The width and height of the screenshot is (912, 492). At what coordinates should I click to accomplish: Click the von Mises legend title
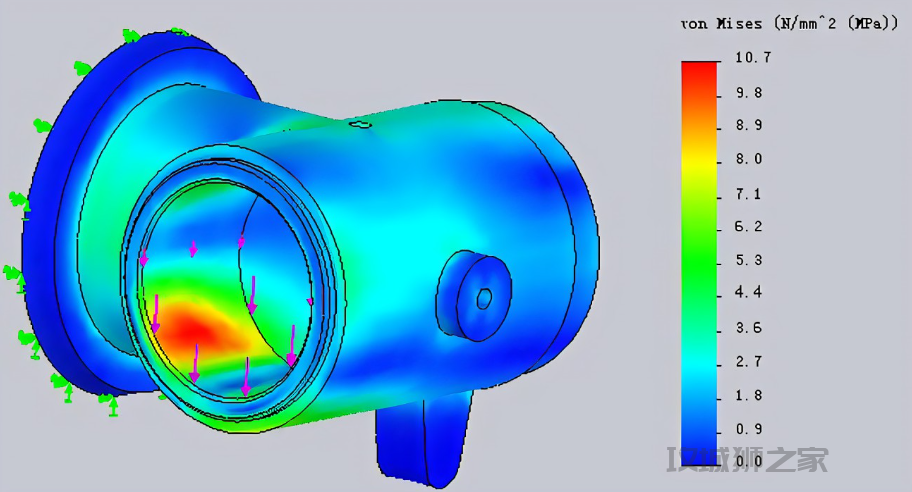point(783,24)
